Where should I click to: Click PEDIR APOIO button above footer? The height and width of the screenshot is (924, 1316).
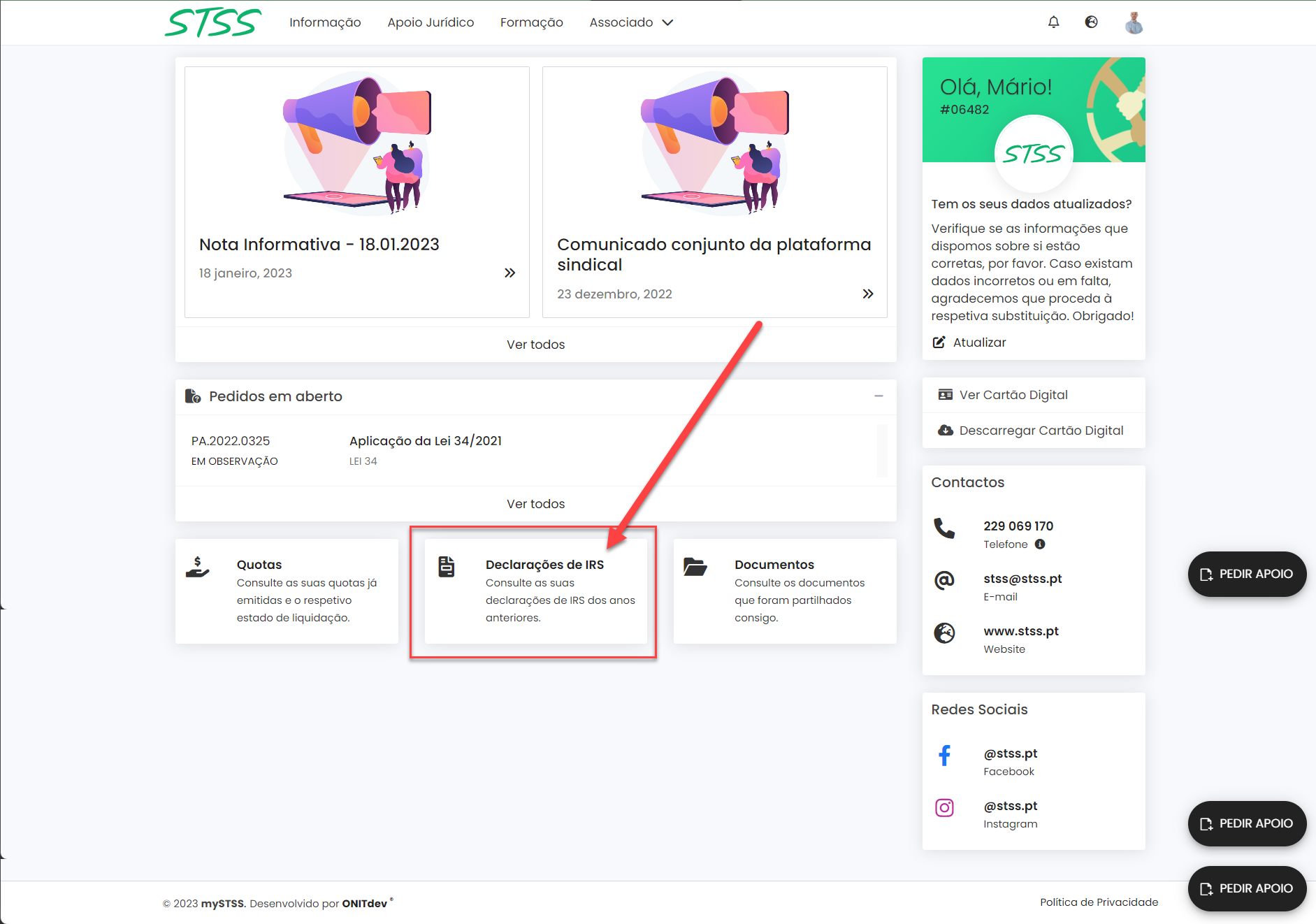[x=1247, y=888]
